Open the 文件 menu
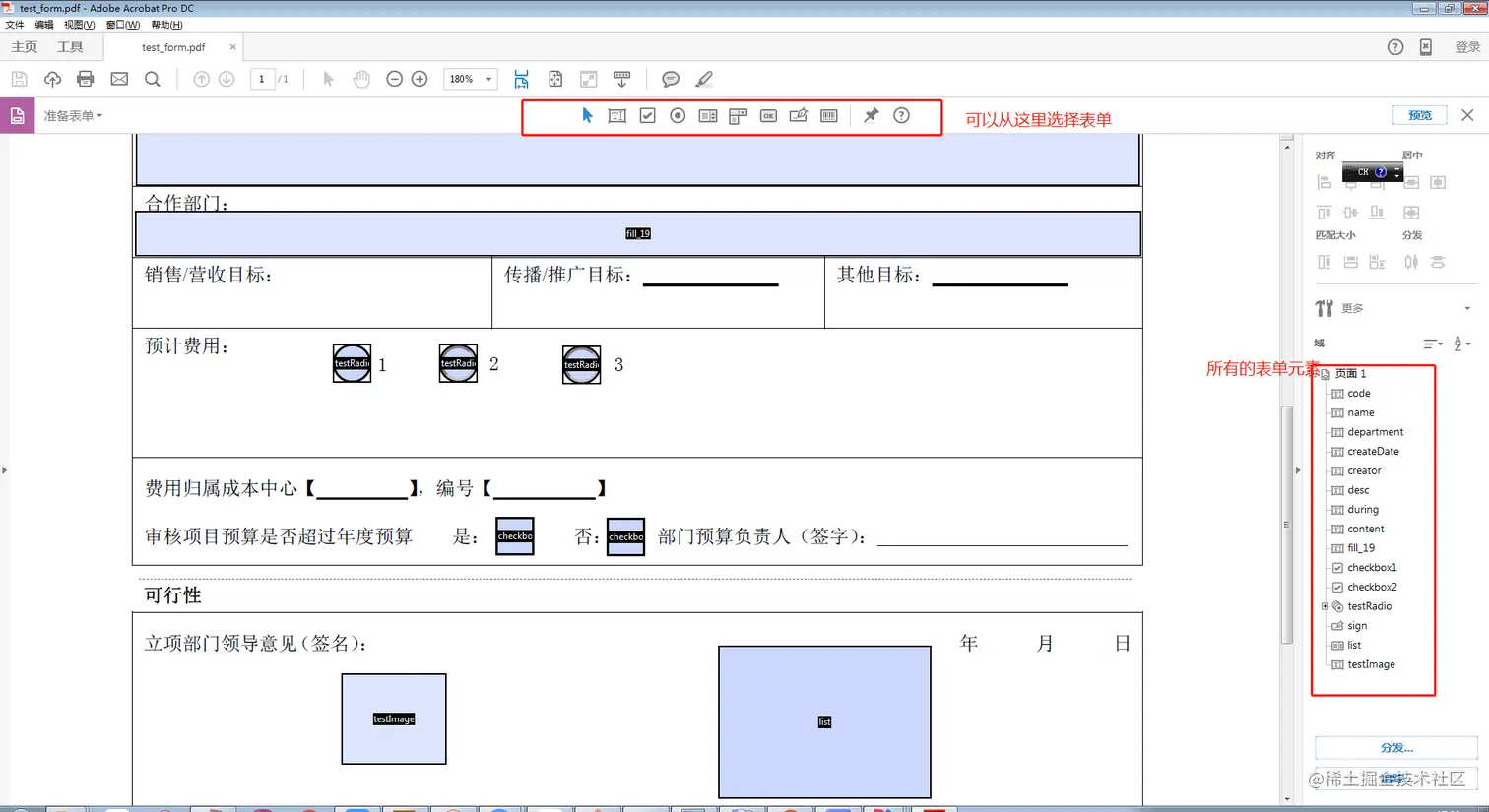This screenshot has width=1489, height=812. tap(15, 25)
